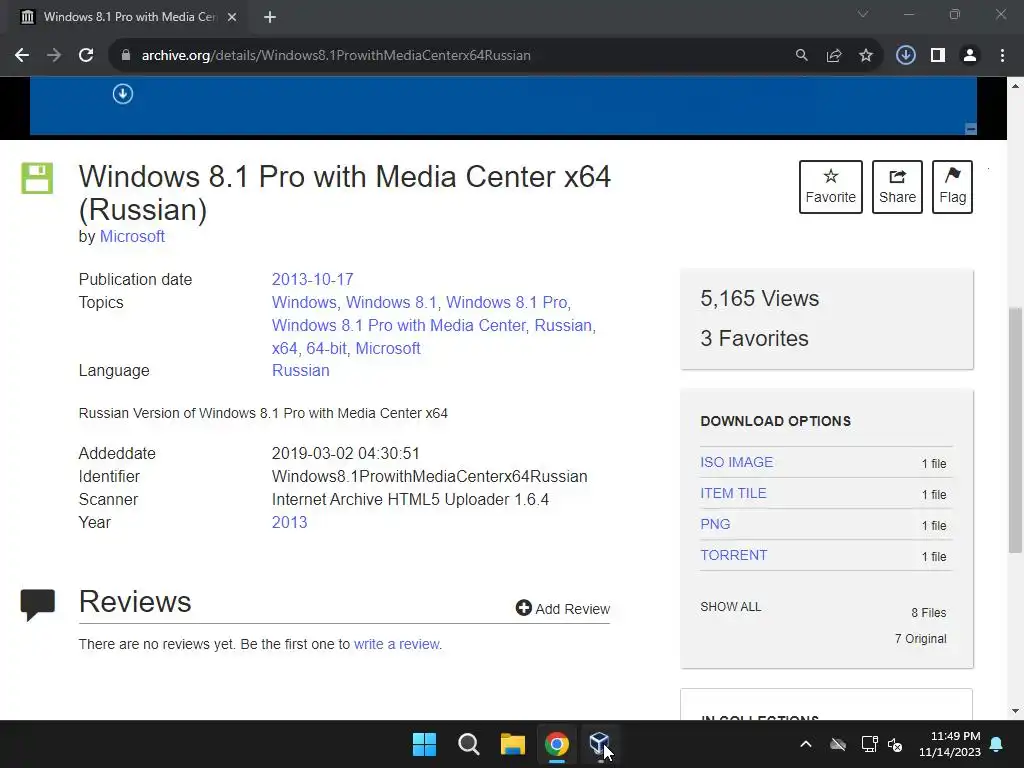This screenshot has width=1024, height=768.
Task: Download the TORRENT option
Action: pyautogui.click(x=733, y=555)
